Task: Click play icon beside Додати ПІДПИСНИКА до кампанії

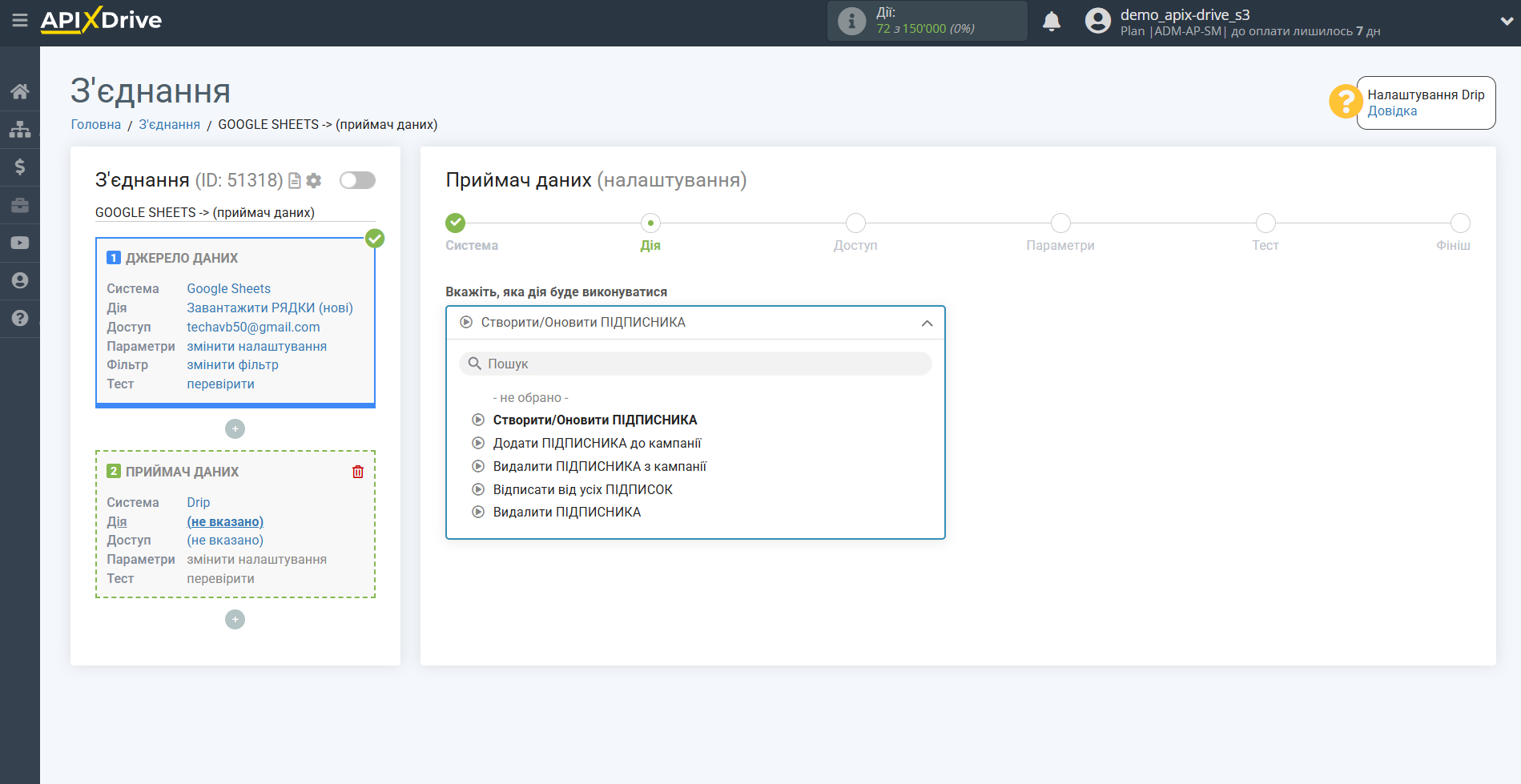Action: click(478, 443)
